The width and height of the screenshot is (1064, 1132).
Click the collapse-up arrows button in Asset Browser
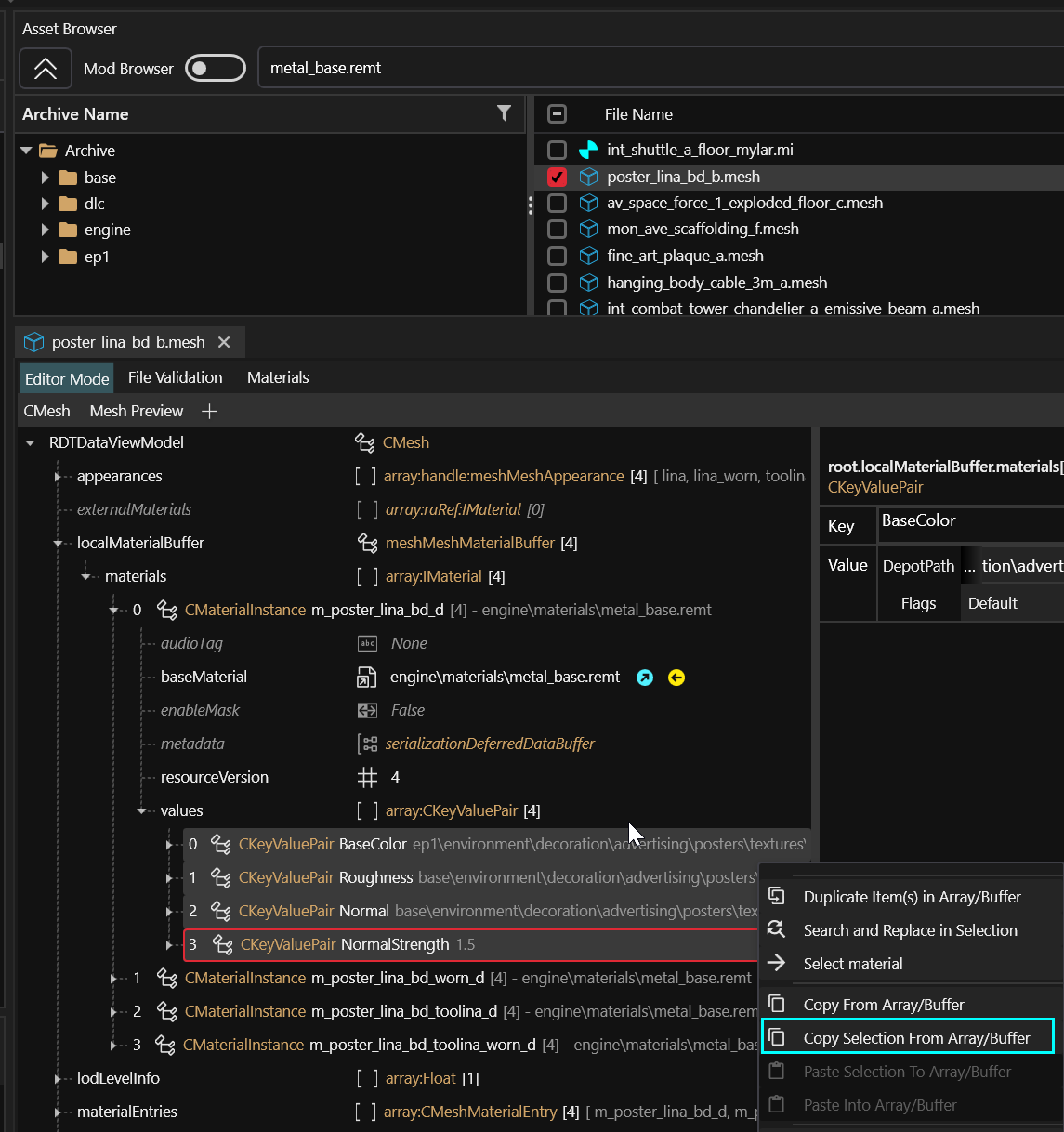45,68
